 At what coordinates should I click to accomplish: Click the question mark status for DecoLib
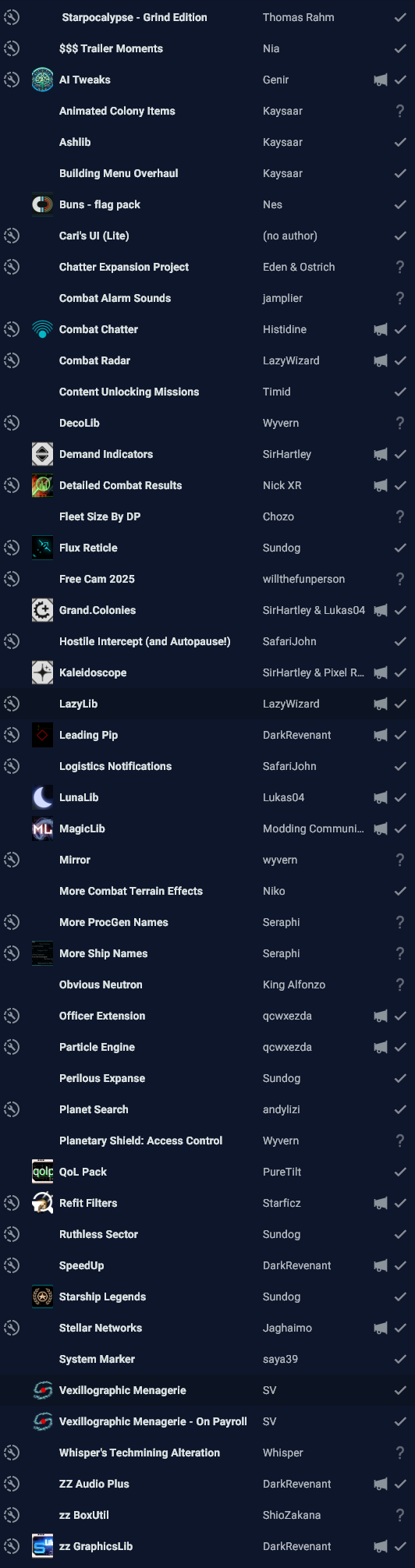pos(400,423)
